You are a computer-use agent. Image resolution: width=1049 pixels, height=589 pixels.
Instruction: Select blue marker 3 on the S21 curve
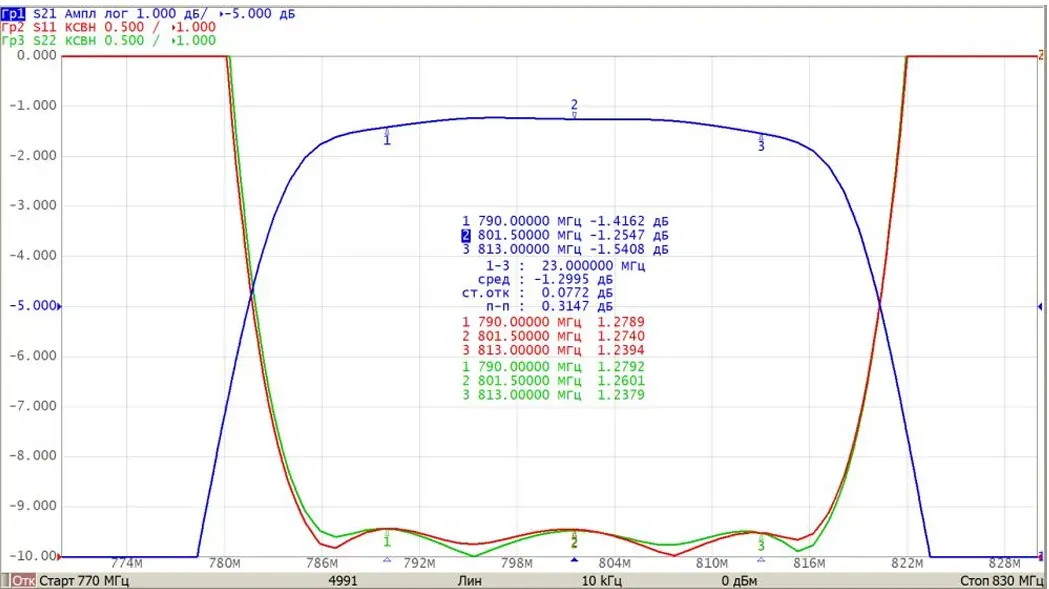(761, 144)
